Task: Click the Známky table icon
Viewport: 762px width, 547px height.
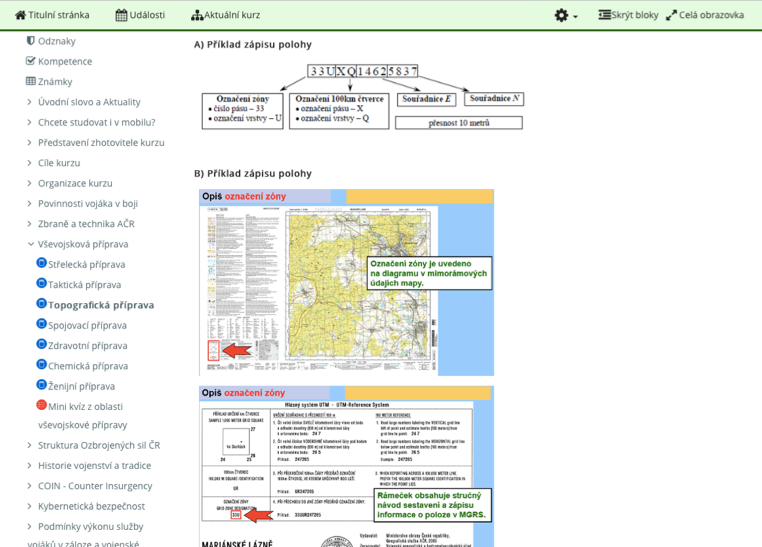Action: point(31,81)
